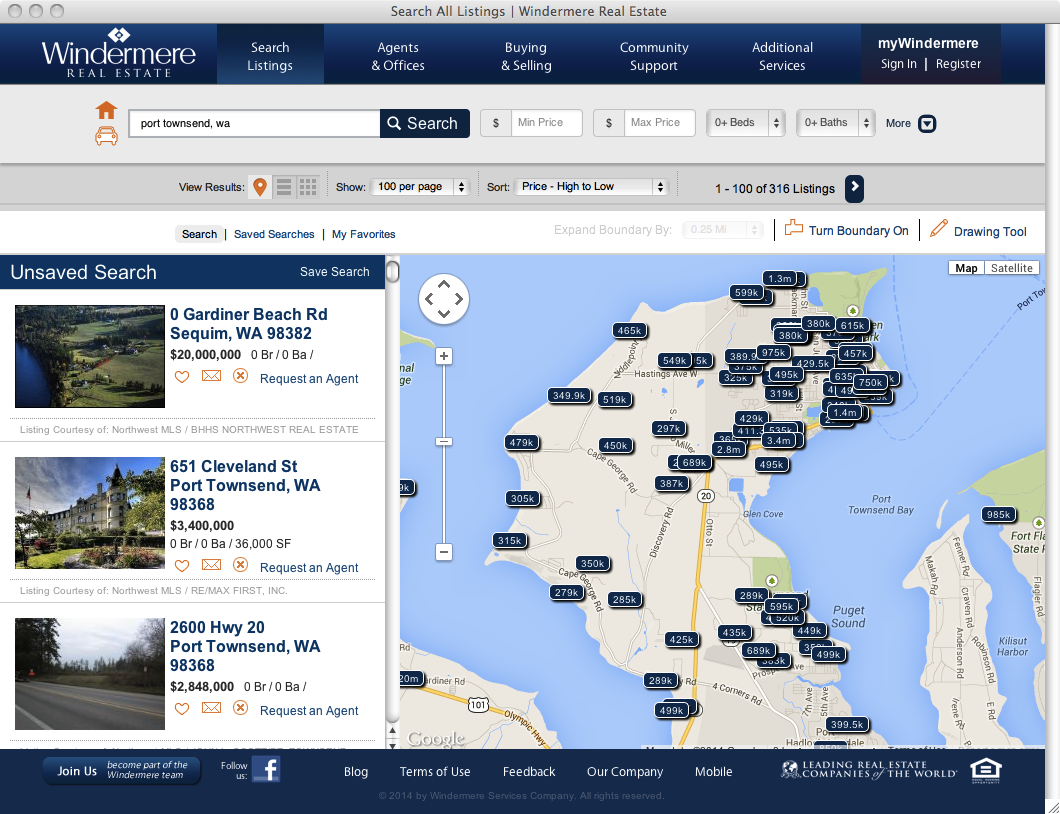Remove 2600 Hwy 20 listing X icon
Screen dimensions: 1060x814
pyautogui.click(x=240, y=708)
